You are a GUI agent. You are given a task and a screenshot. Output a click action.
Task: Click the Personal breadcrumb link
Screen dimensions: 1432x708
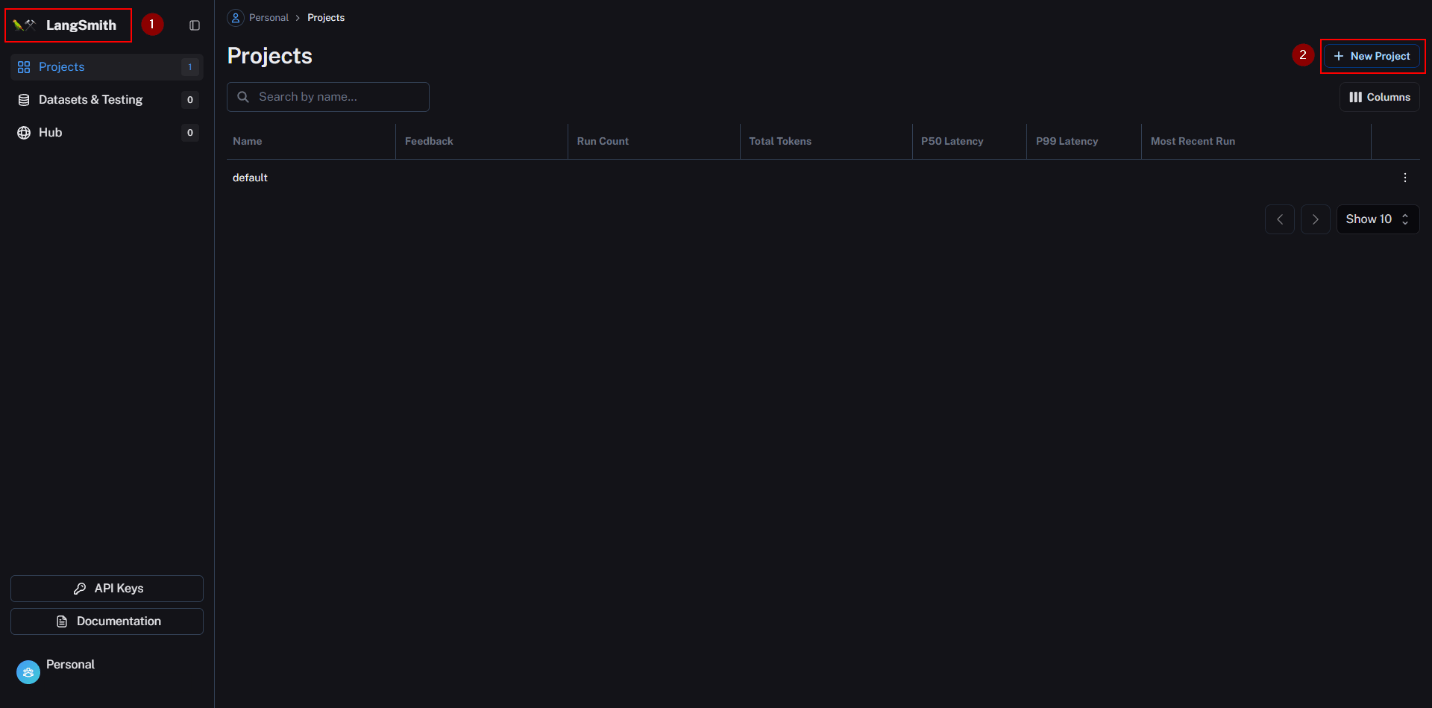point(268,18)
